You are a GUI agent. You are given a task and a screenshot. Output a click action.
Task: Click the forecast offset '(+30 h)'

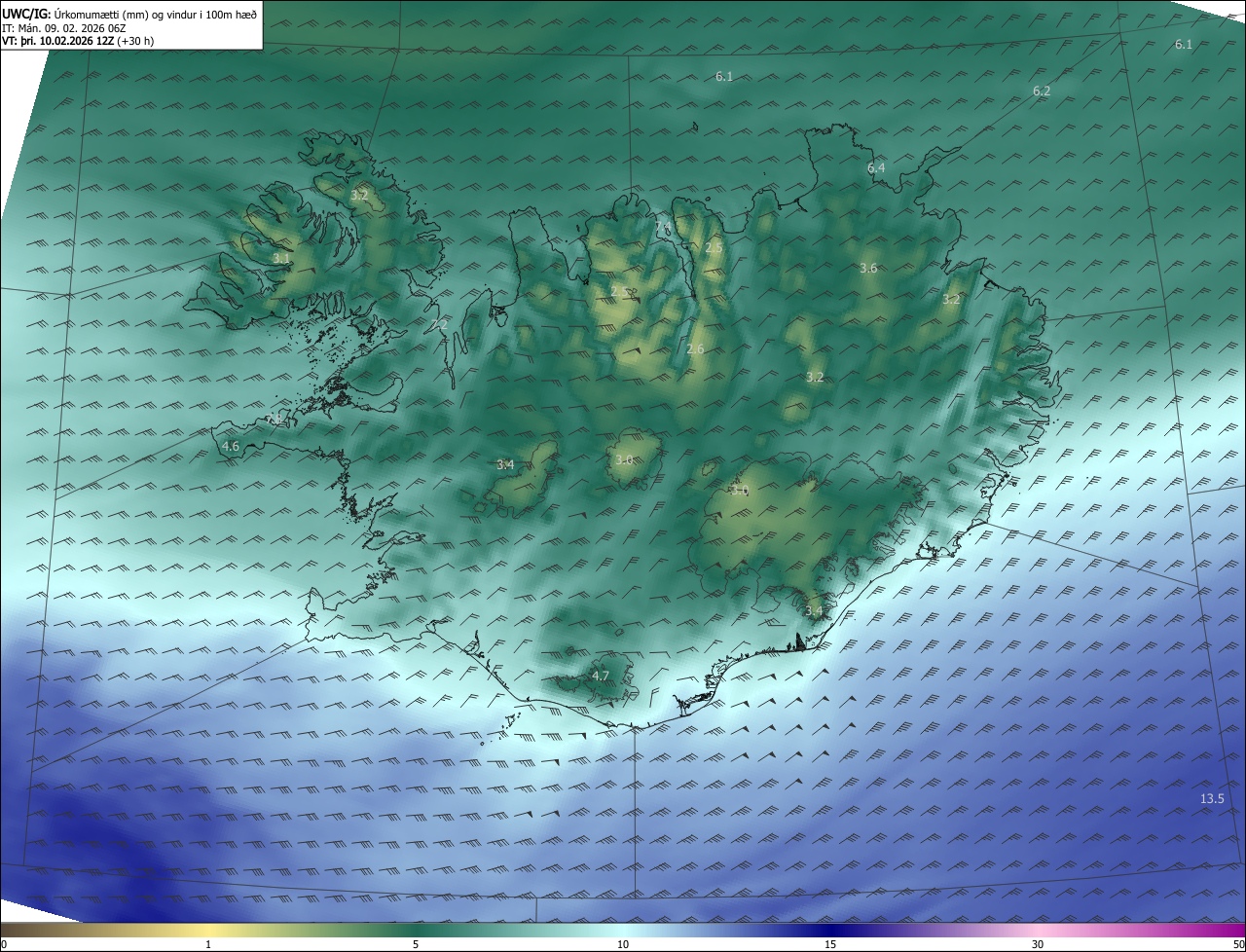135,41
